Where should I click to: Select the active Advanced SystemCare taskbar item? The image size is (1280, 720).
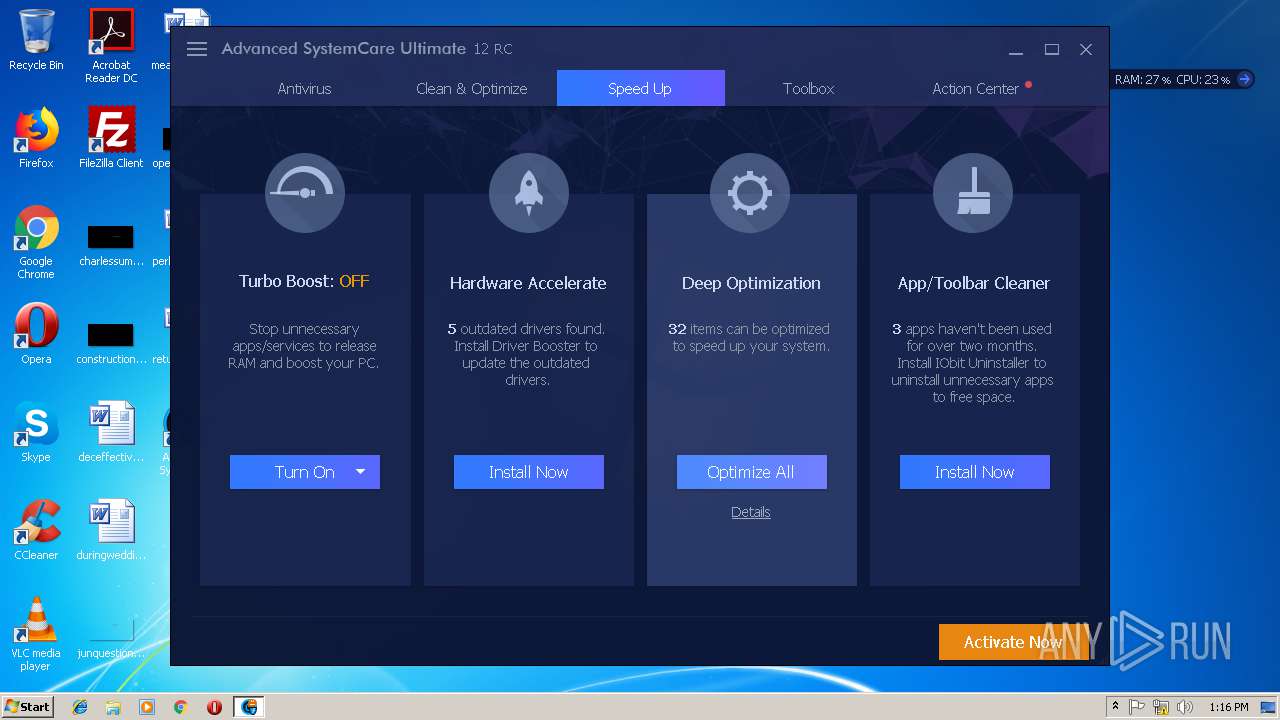point(249,707)
